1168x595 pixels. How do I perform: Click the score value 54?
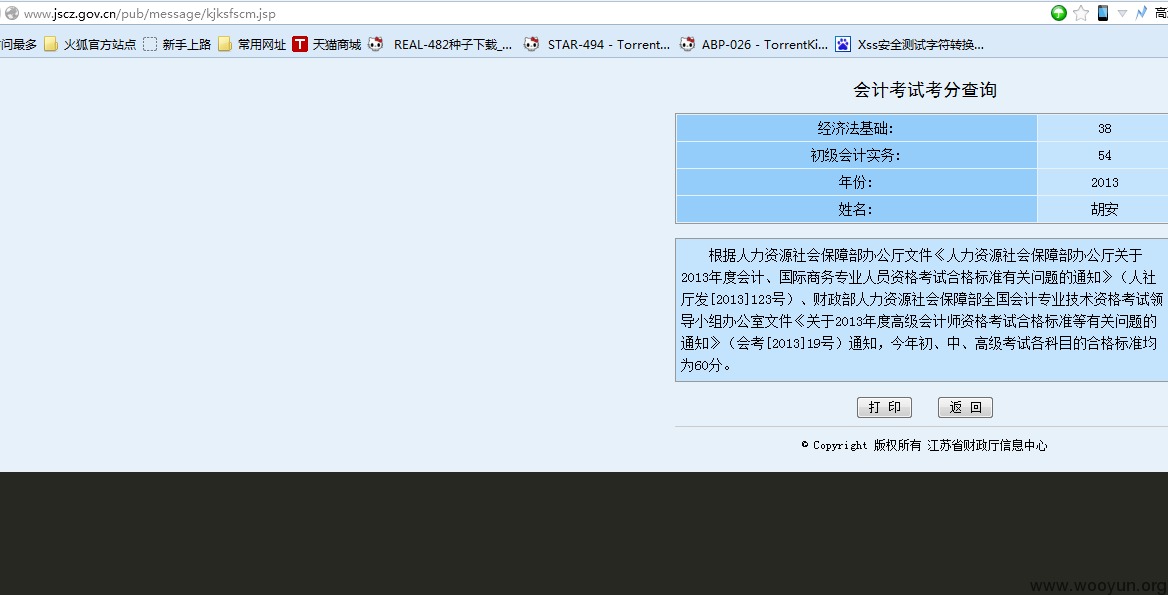pos(1104,156)
